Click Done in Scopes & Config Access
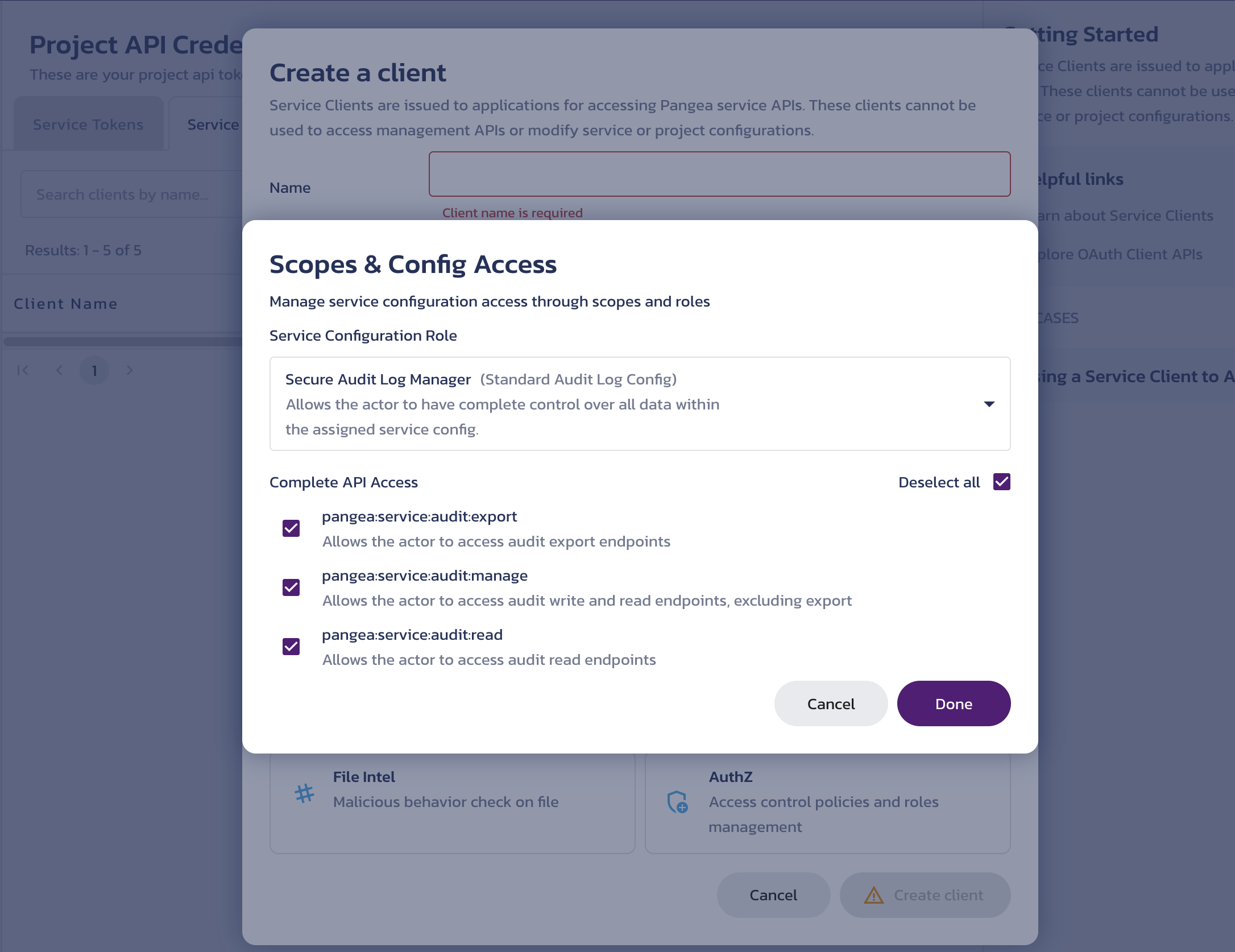The image size is (1235, 952). (954, 703)
